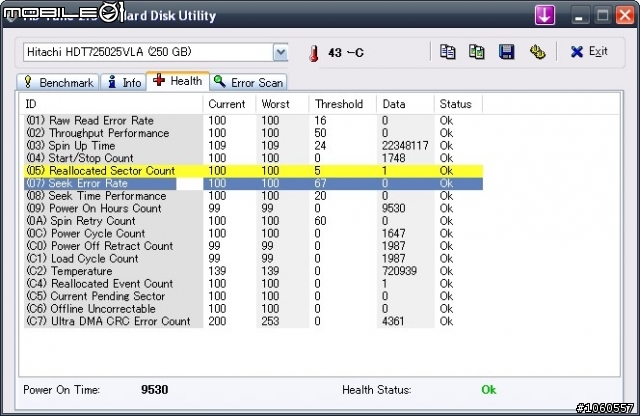Minimize the Hard Disk Utility window
Image resolution: width=640 pixels, height=416 pixels.
point(579,16)
